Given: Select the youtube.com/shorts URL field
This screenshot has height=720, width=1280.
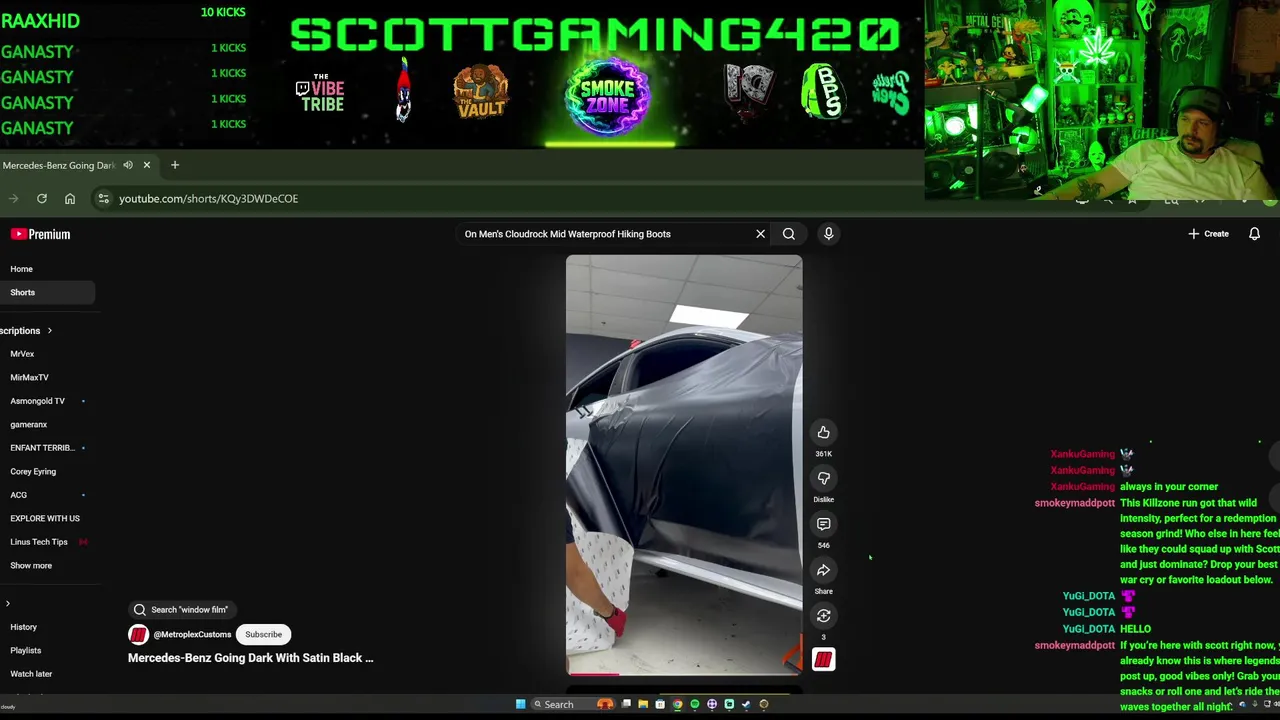Looking at the screenshot, I should click(208, 199).
